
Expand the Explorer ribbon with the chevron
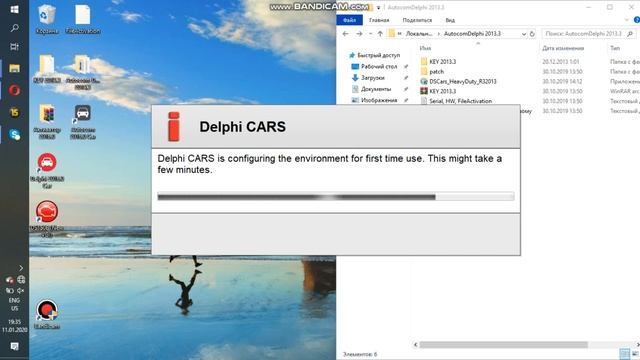click(627, 20)
